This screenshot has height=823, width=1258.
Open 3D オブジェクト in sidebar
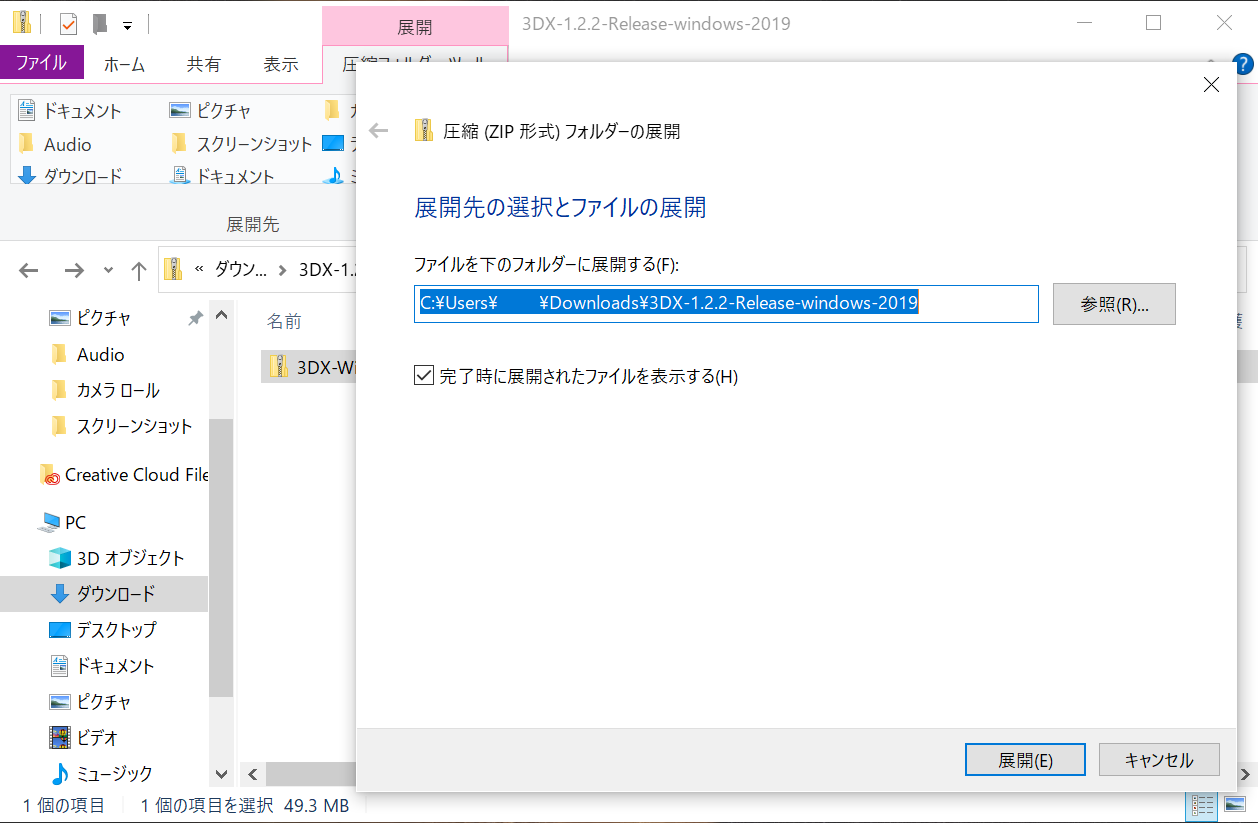[x=117, y=558]
